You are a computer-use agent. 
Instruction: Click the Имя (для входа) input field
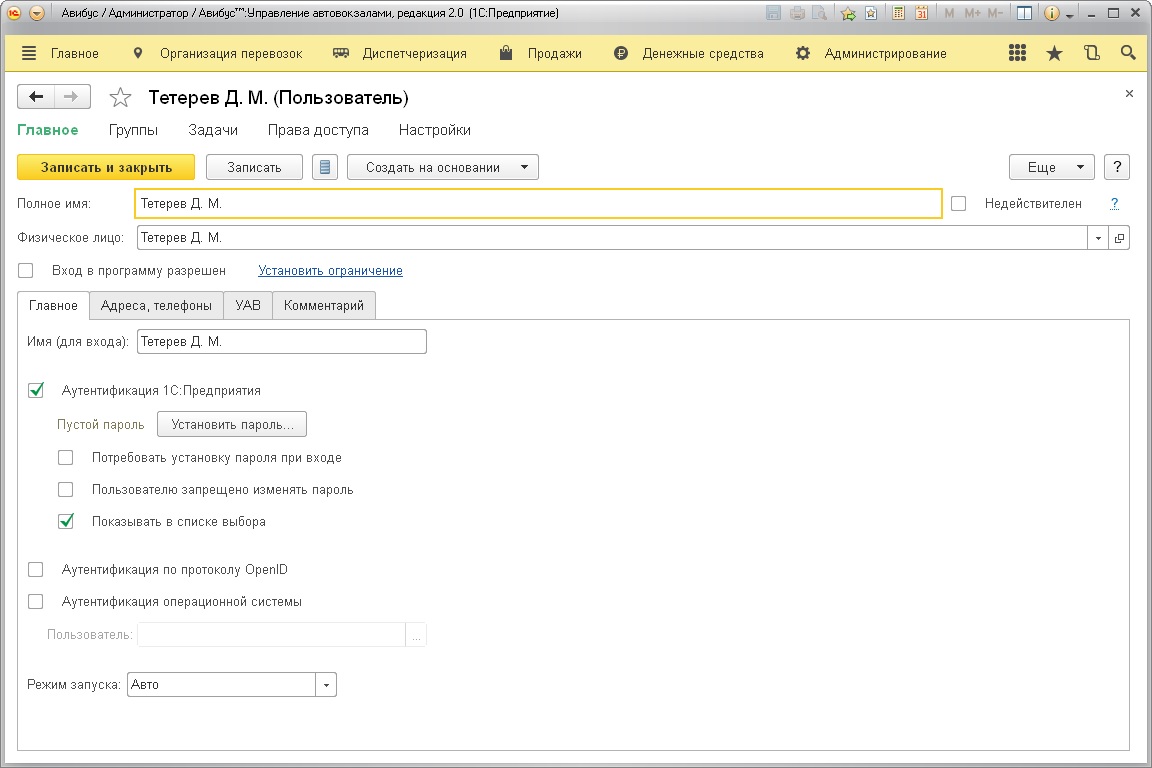[281, 342]
